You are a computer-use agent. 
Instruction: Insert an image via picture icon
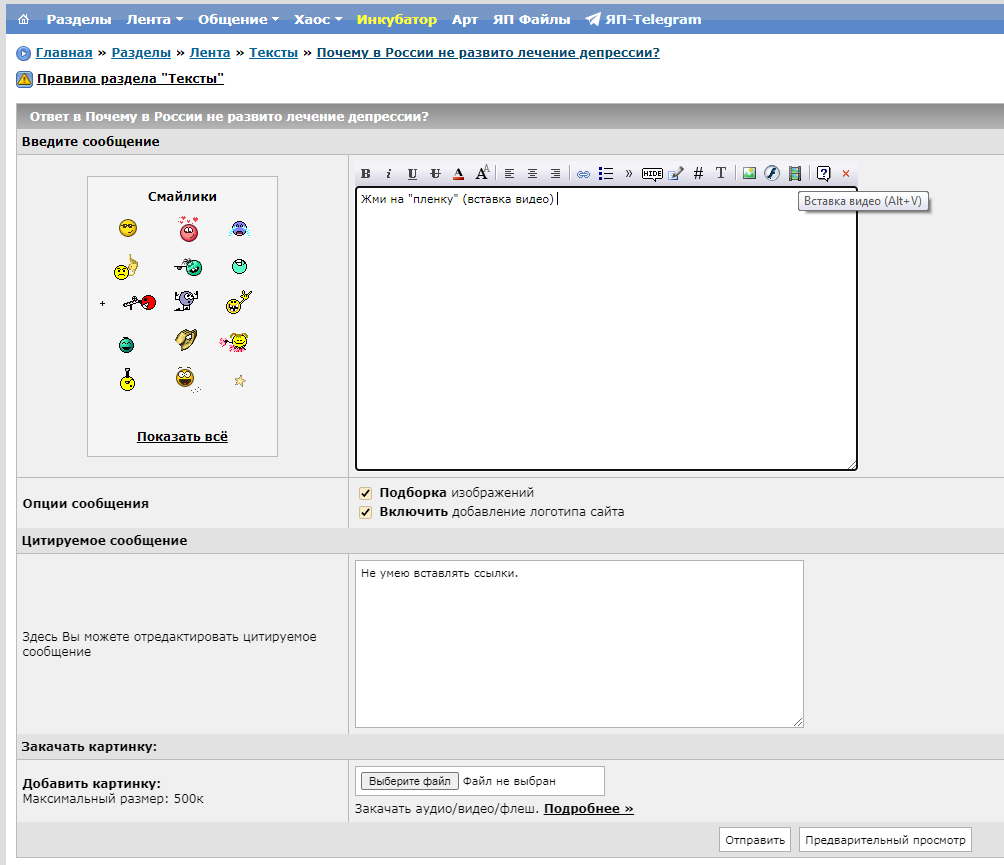(x=749, y=174)
